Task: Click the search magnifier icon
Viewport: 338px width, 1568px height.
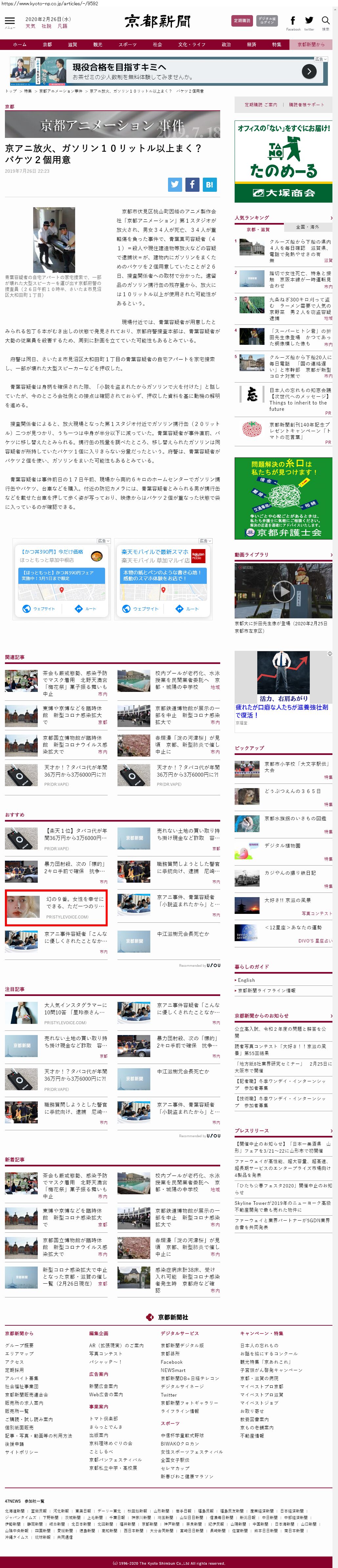Action: coord(326,21)
